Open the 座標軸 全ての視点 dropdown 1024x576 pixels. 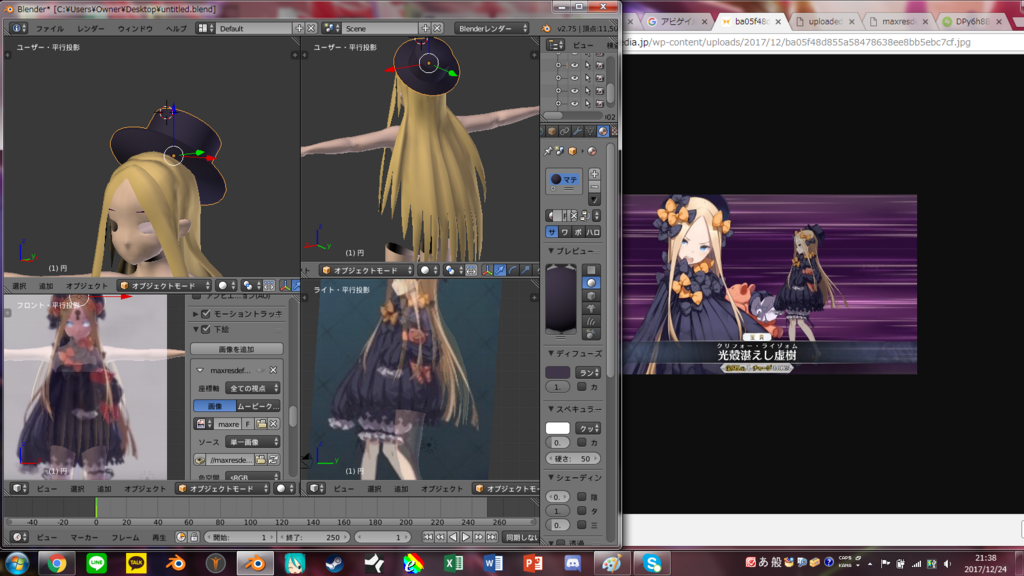pos(253,388)
